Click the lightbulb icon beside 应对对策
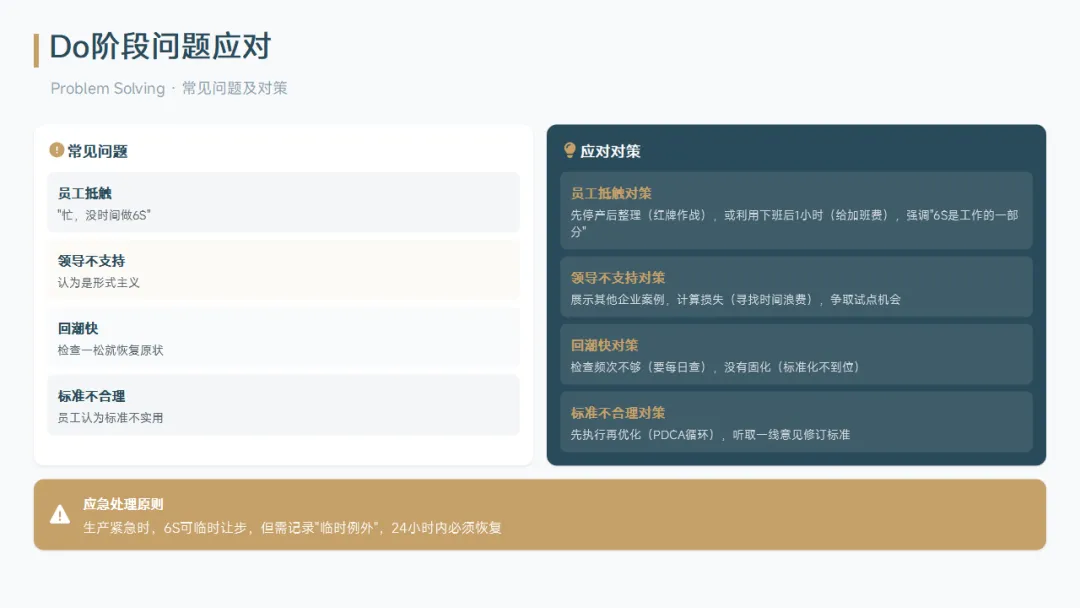 [570, 150]
